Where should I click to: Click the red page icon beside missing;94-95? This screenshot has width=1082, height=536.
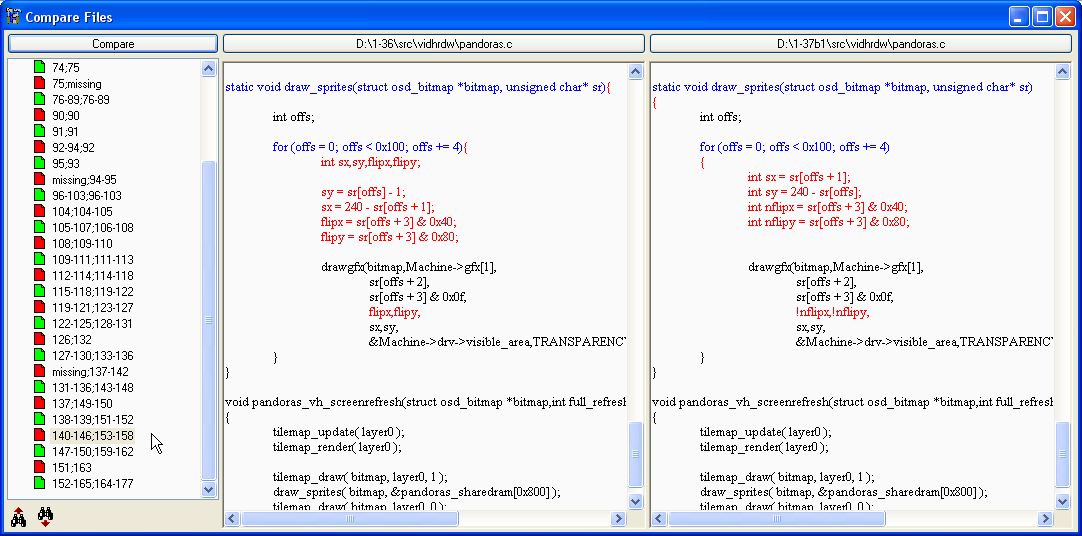39,180
